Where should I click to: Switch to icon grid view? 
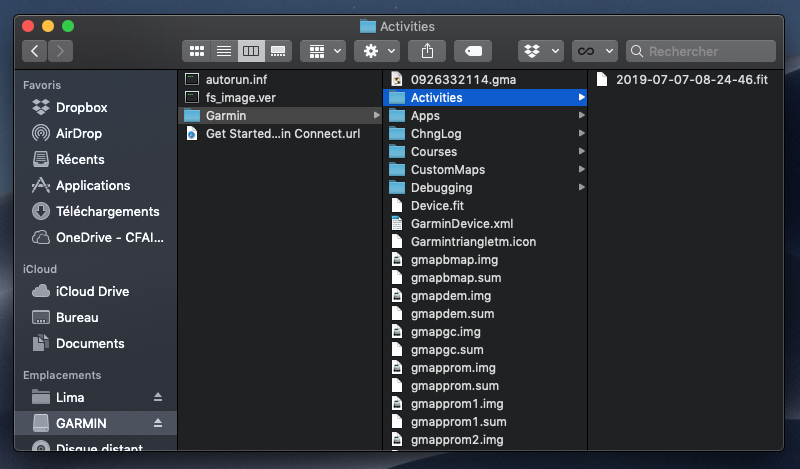coord(196,51)
